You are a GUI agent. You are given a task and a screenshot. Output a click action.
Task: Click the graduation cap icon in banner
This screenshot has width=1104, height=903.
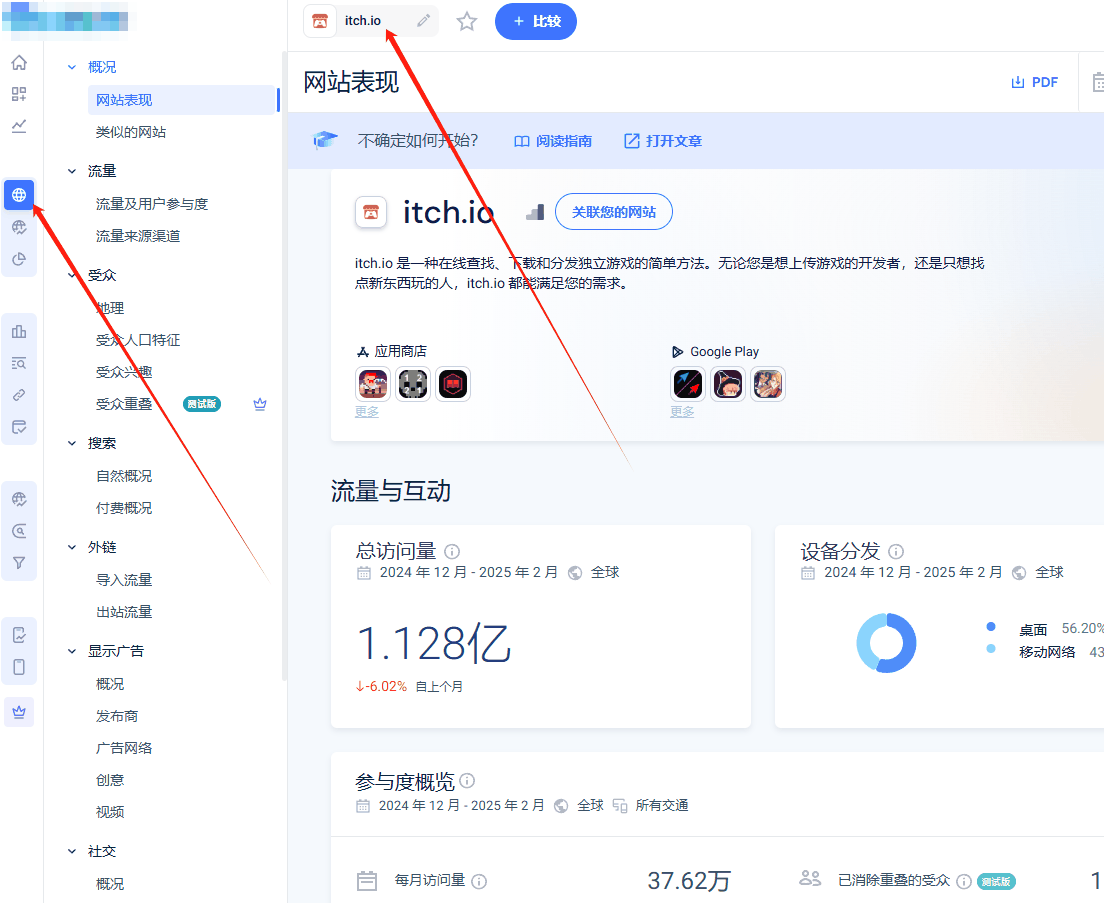point(325,140)
